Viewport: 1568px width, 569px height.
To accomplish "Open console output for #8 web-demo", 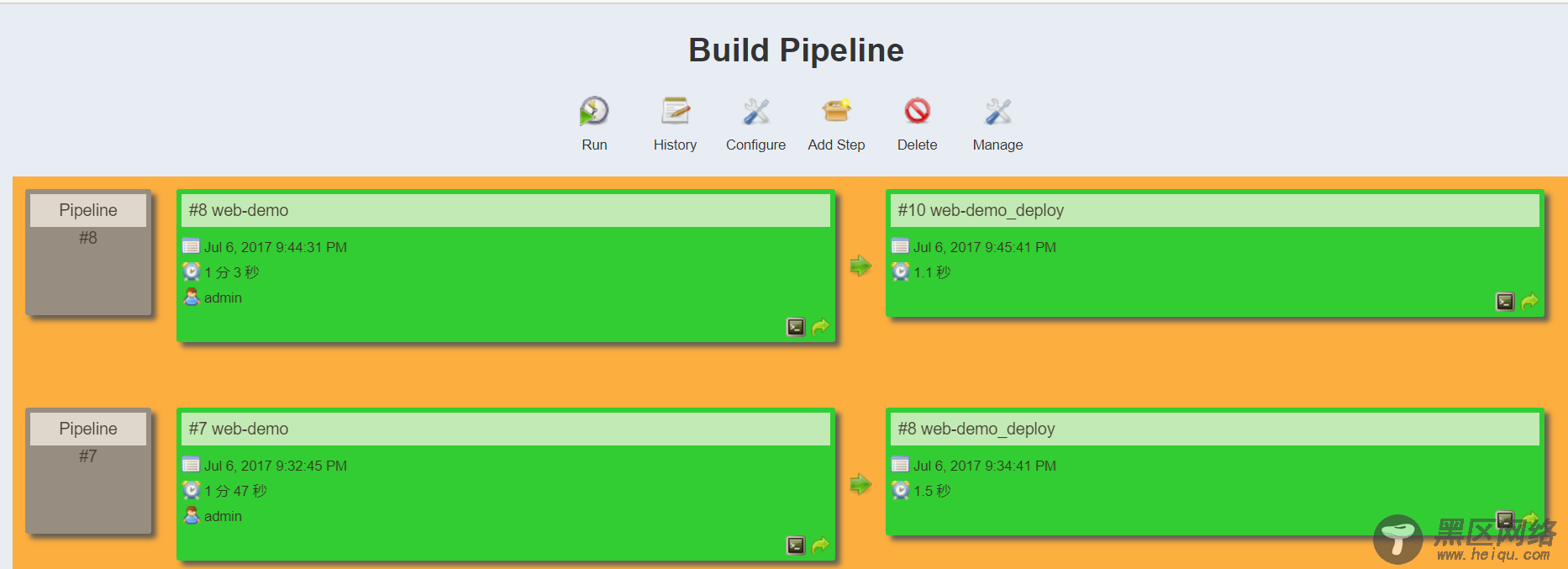I will point(796,327).
